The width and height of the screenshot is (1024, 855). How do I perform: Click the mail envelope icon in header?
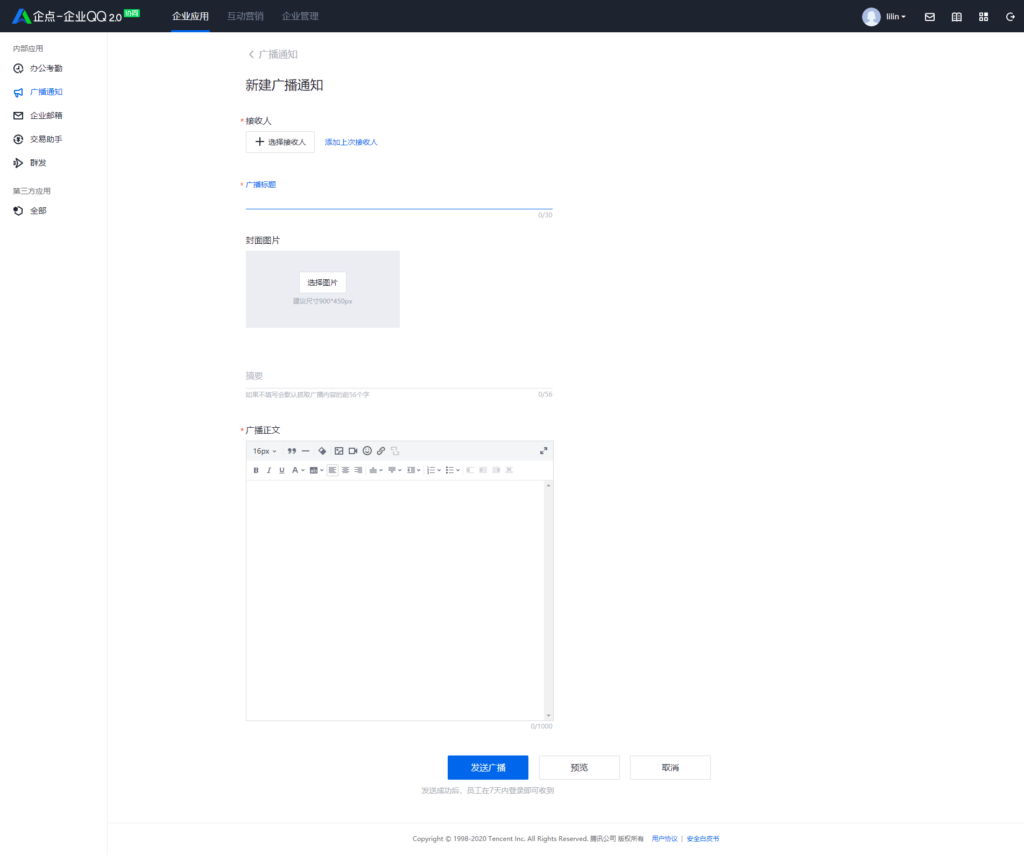point(930,17)
